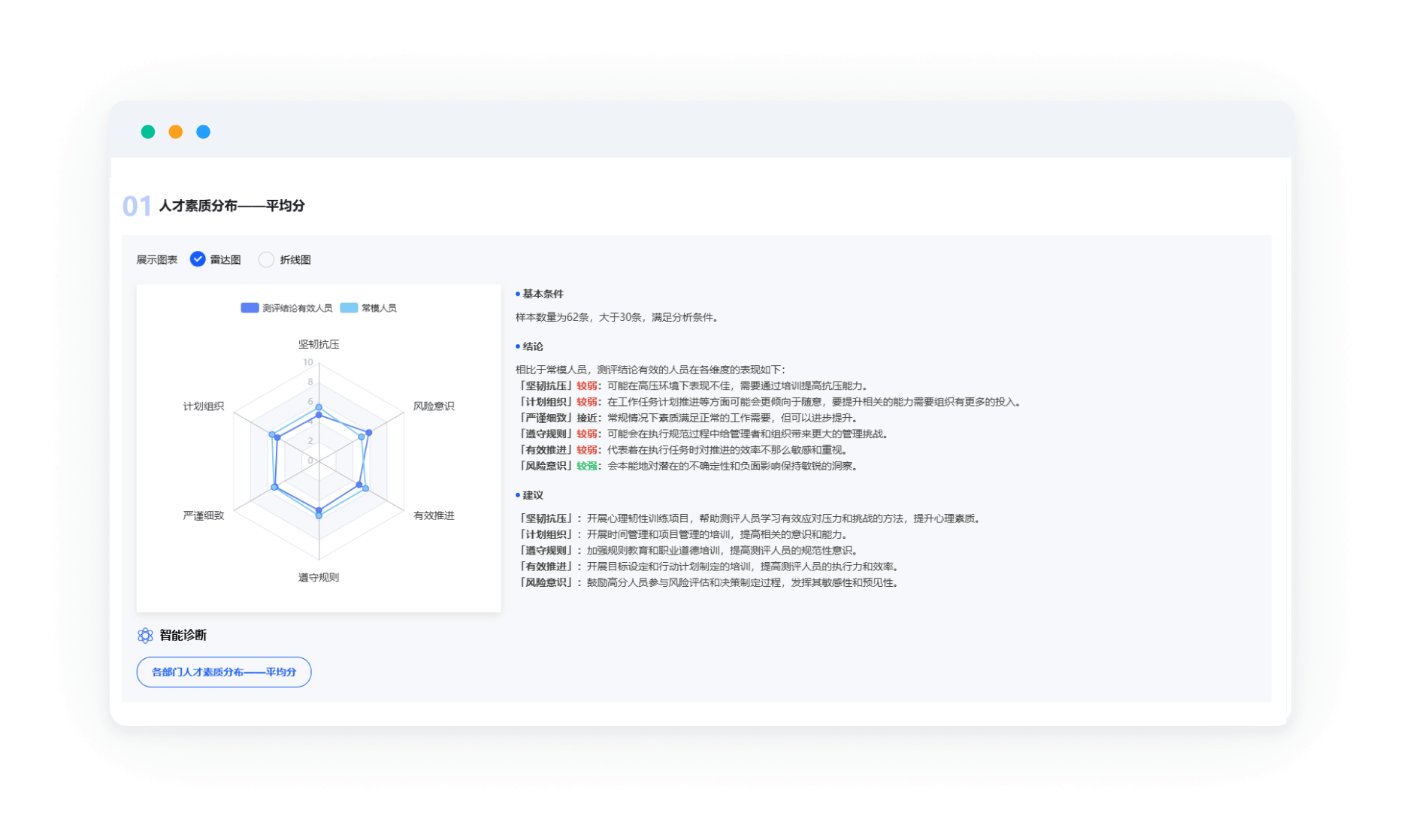This screenshot has height=840, width=1401.
Task: Click the 严谨细致 radar axis label
Action: click(204, 515)
